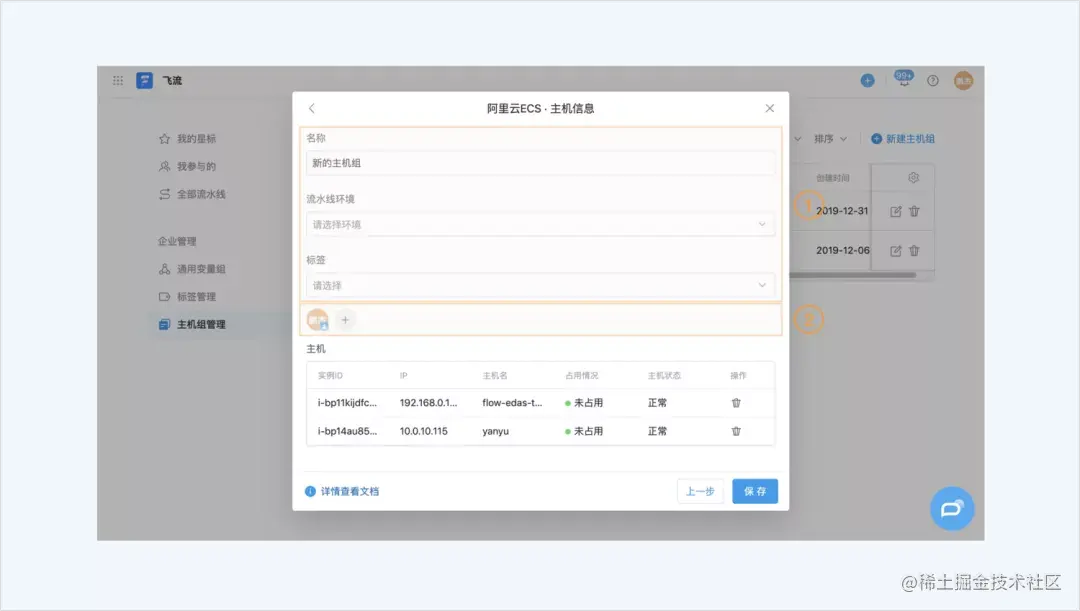Click the 上一步 button
This screenshot has width=1080, height=611.
click(x=700, y=491)
